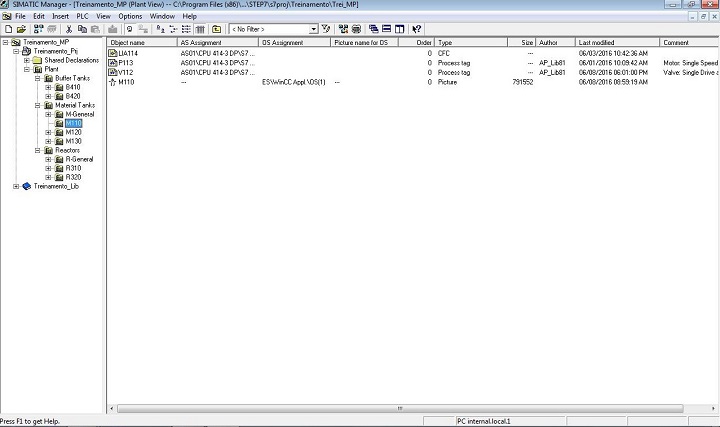Open the No Filter dropdown
The width and height of the screenshot is (720, 427).
(x=314, y=29)
